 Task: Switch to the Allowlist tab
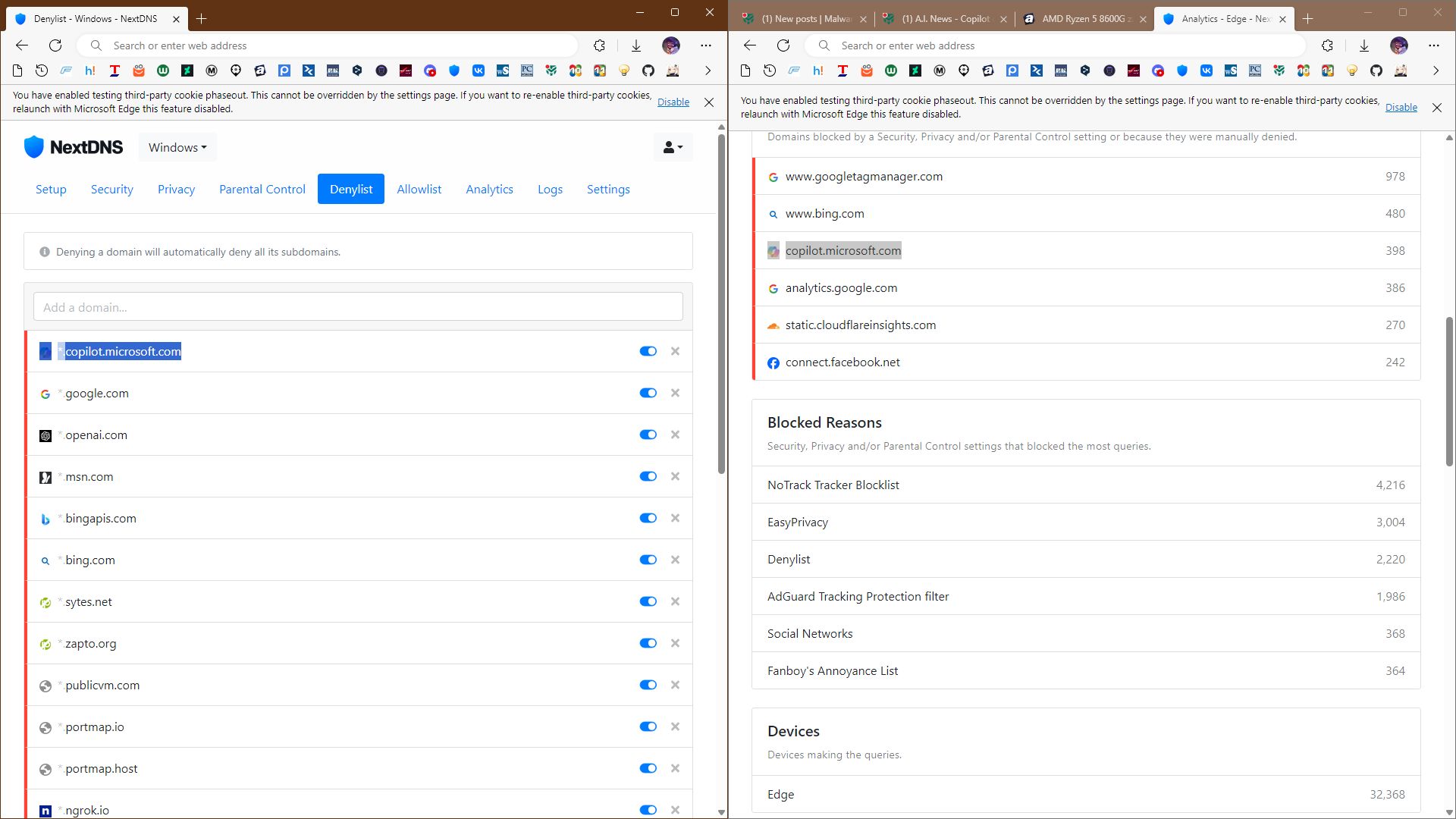point(419,189)
